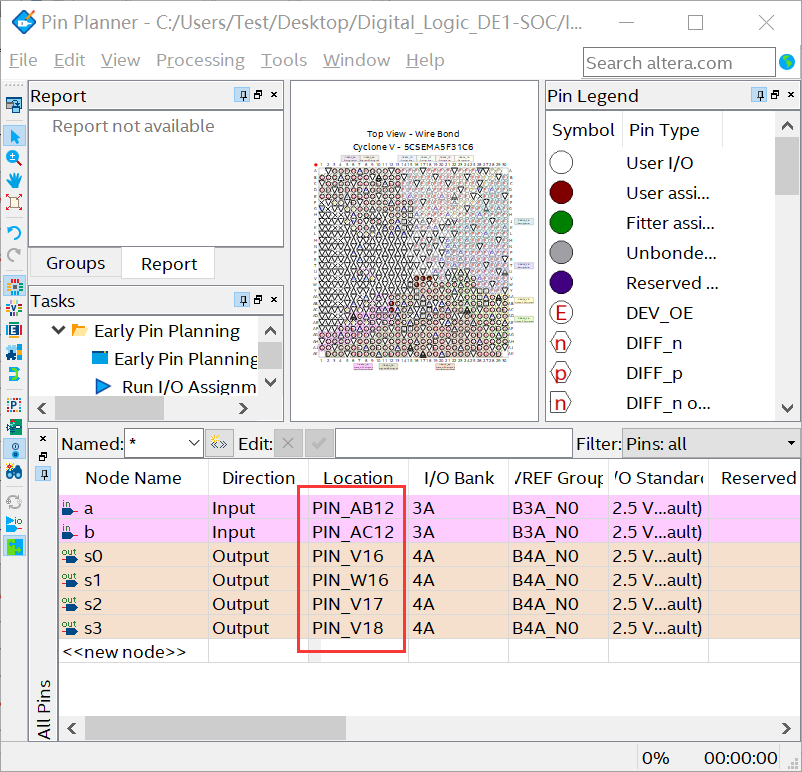The width and height of the screenshot is (802, 772).
Task: Click the grey refresh swap icon
Action: click(x=14, y=502)
